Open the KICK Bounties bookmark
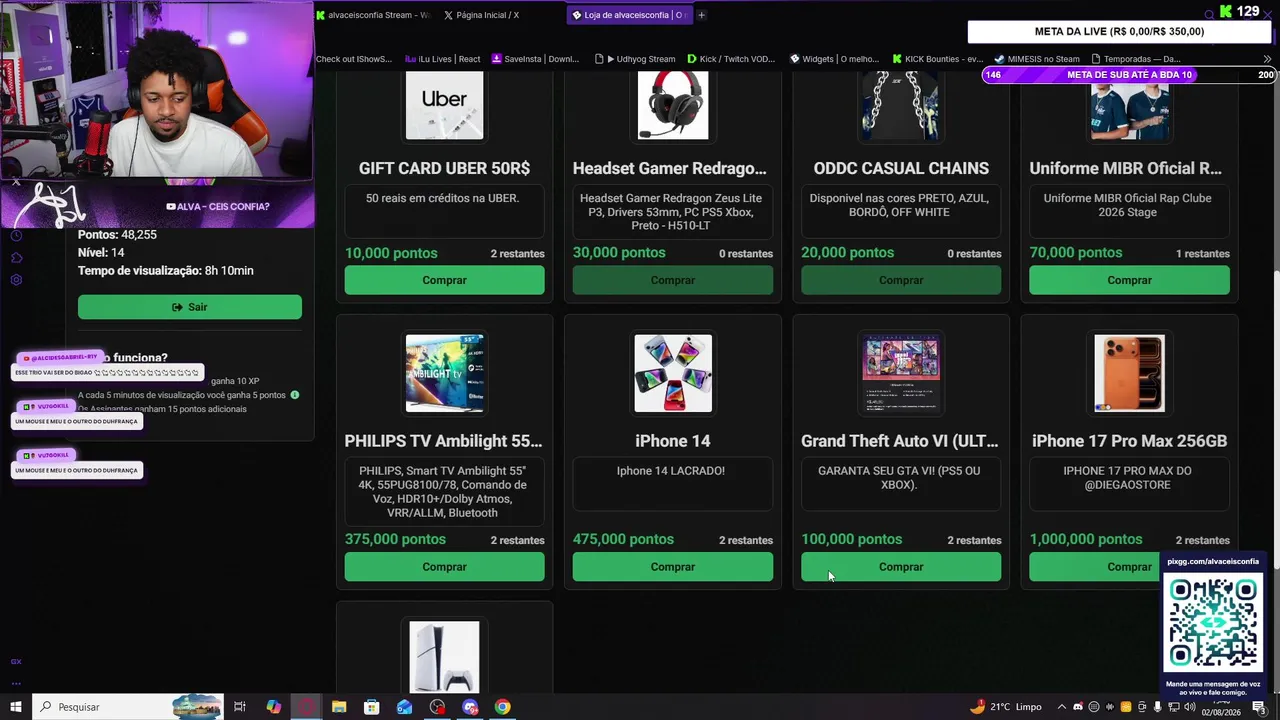 (x=938, y=59)
